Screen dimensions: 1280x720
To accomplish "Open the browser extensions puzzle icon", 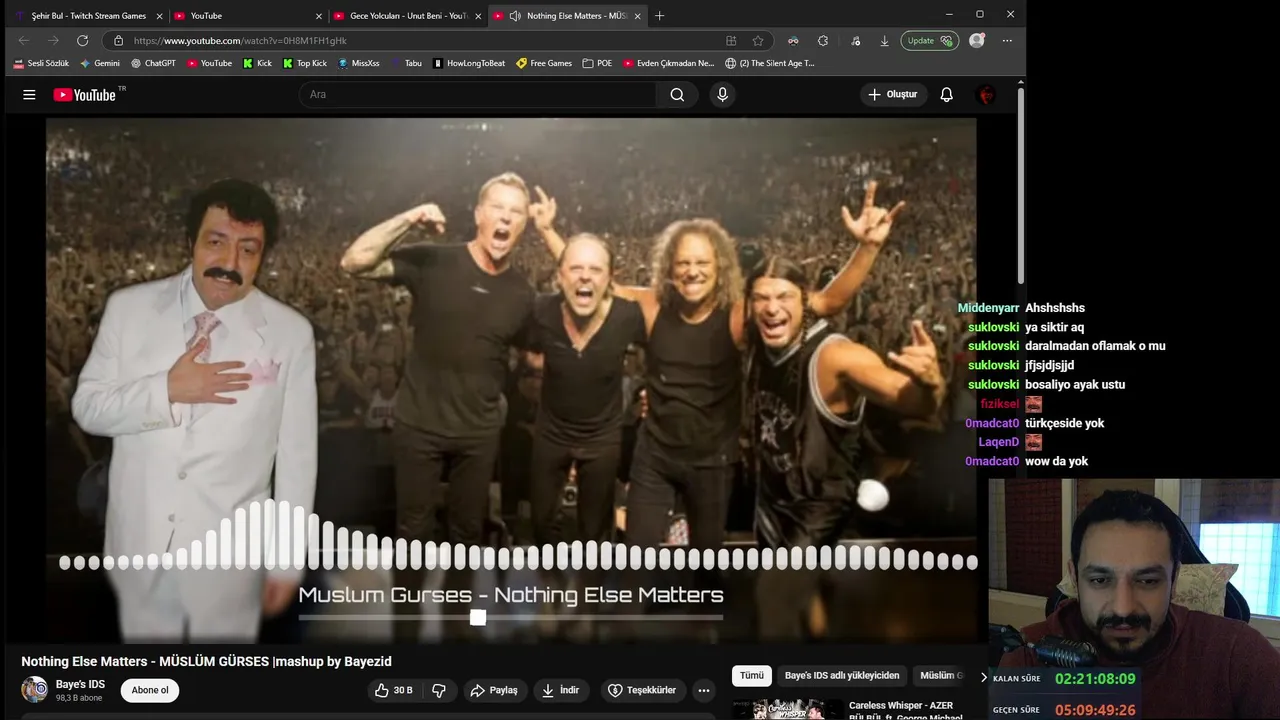I will tap(822, 41).
